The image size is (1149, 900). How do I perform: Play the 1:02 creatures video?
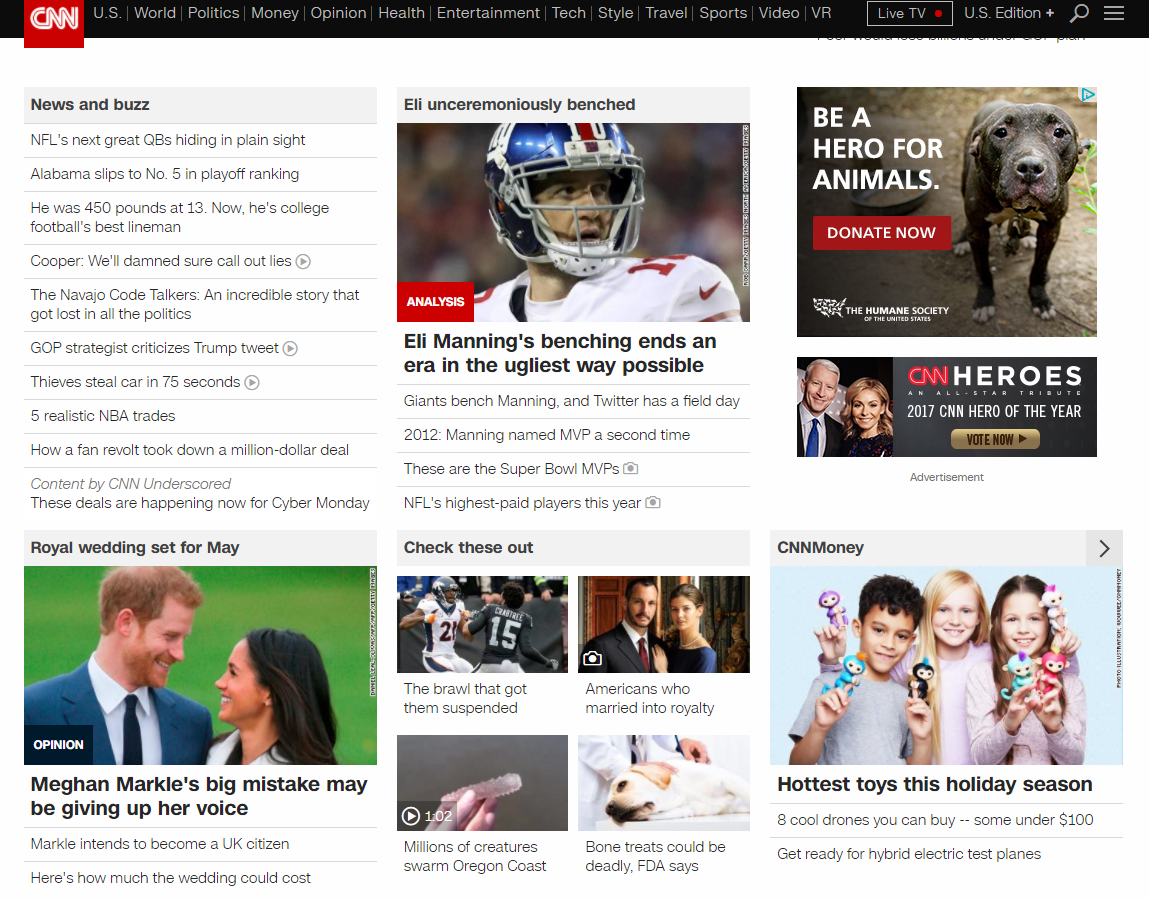pos(410,816)
